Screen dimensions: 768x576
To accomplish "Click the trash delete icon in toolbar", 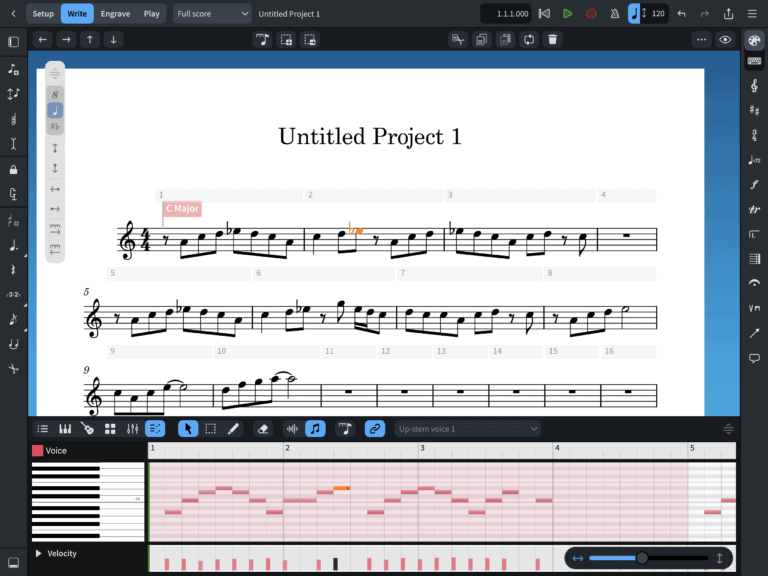I will click(x=553, y=40).
